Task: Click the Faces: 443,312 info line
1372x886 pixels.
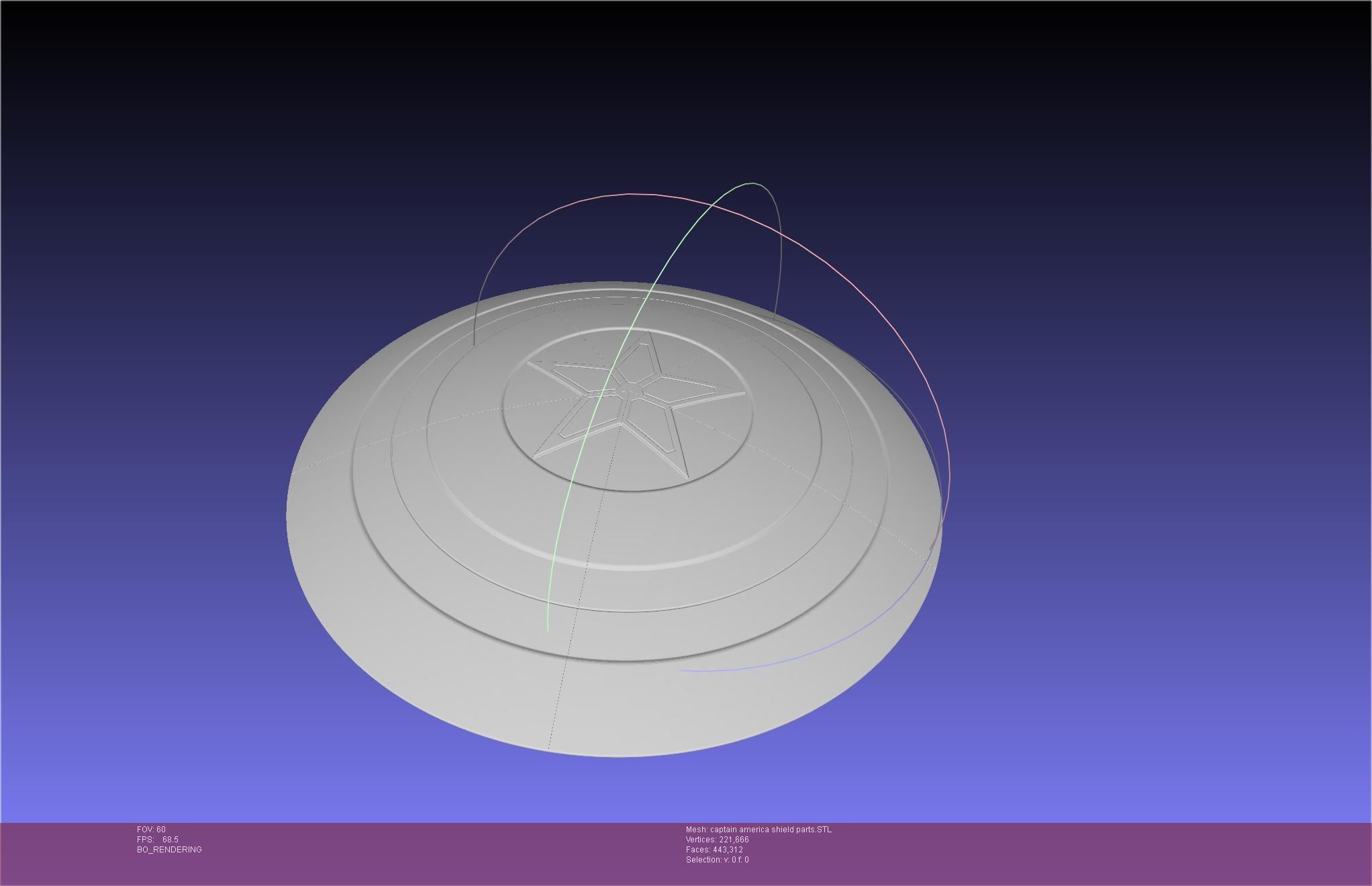Action: coord(714,850)
